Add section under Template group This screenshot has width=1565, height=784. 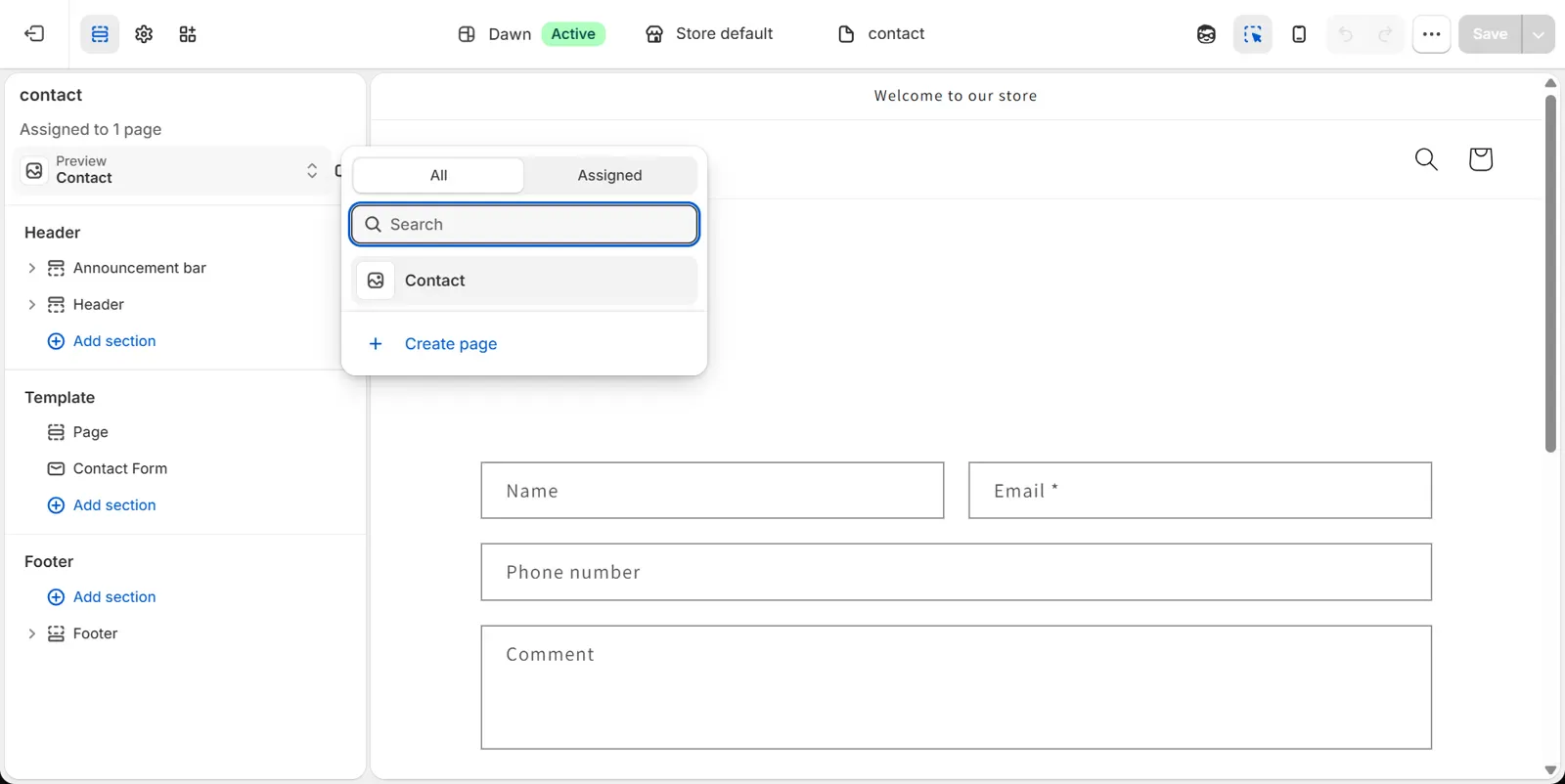(102, 505)
